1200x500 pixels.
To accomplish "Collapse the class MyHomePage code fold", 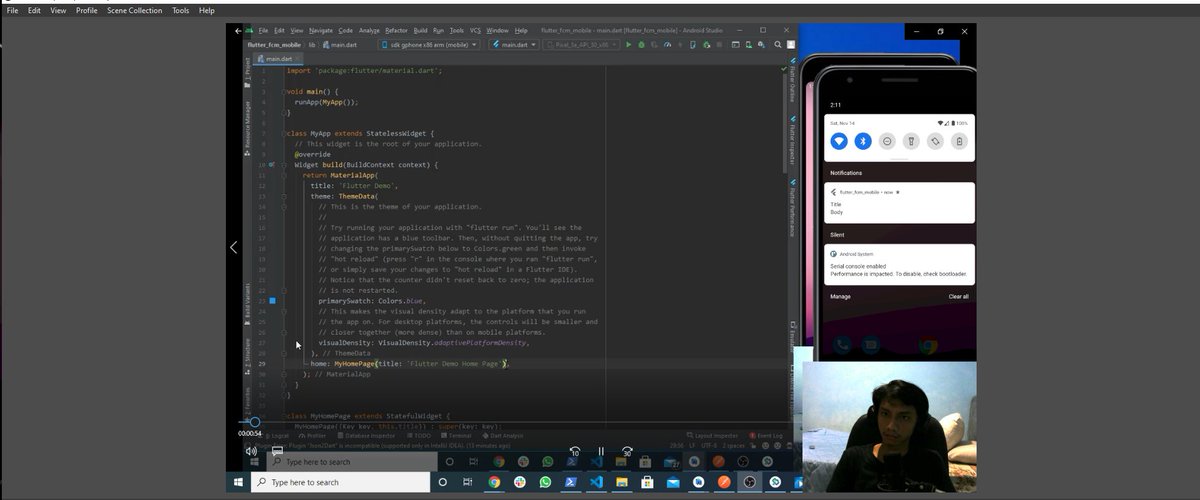I will tap(285, 415).
